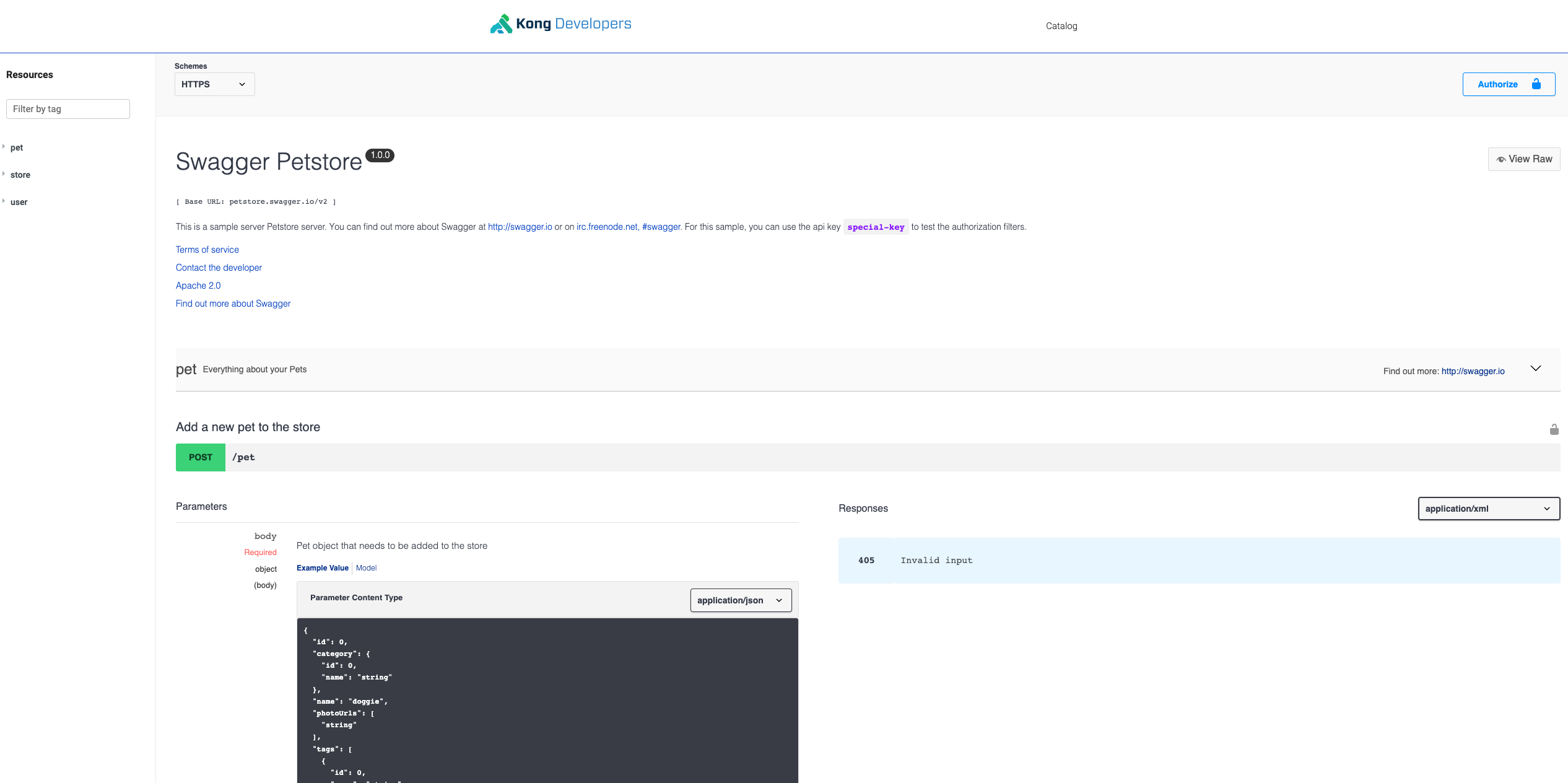Open the Find out more about Swagger link
The height and width of the screenshot is (783, 1568).
(233, 303)
